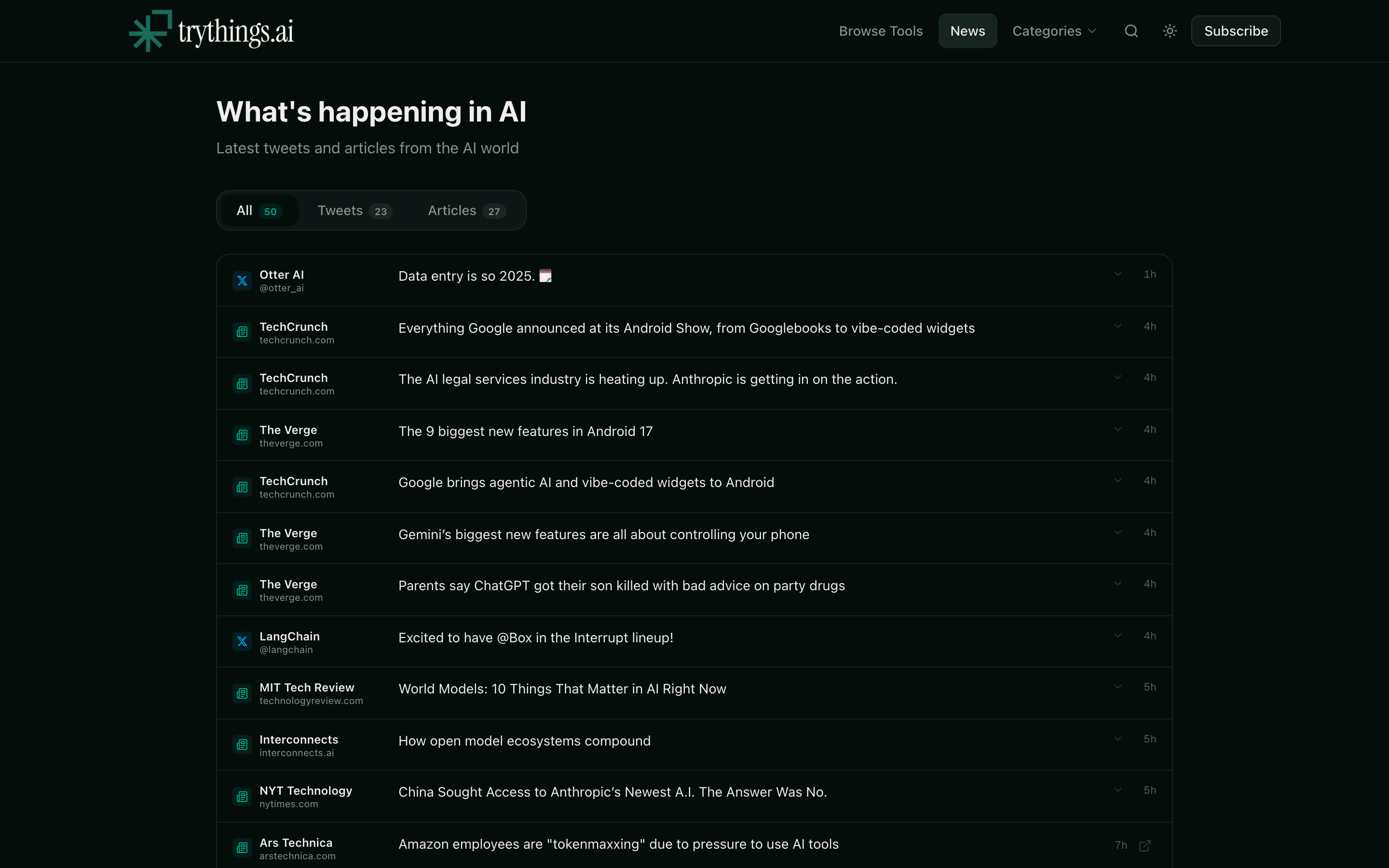Click the 7h timestamp on Ars Technica row

click(x=1120, y=846)
